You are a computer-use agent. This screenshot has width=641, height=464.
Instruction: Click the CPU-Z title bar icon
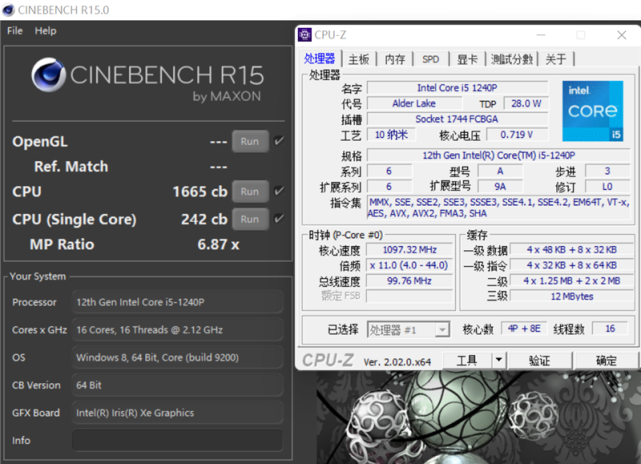pos(305,35)
